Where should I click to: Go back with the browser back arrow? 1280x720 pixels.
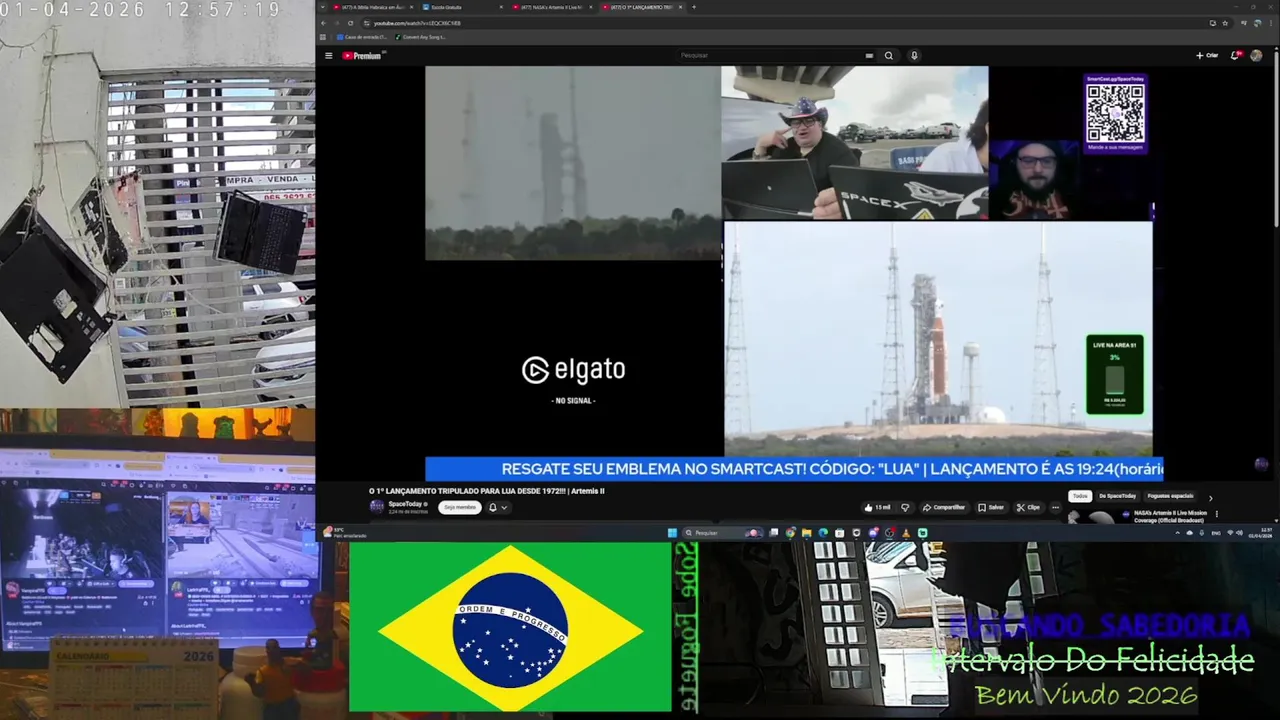click(323, 23)
